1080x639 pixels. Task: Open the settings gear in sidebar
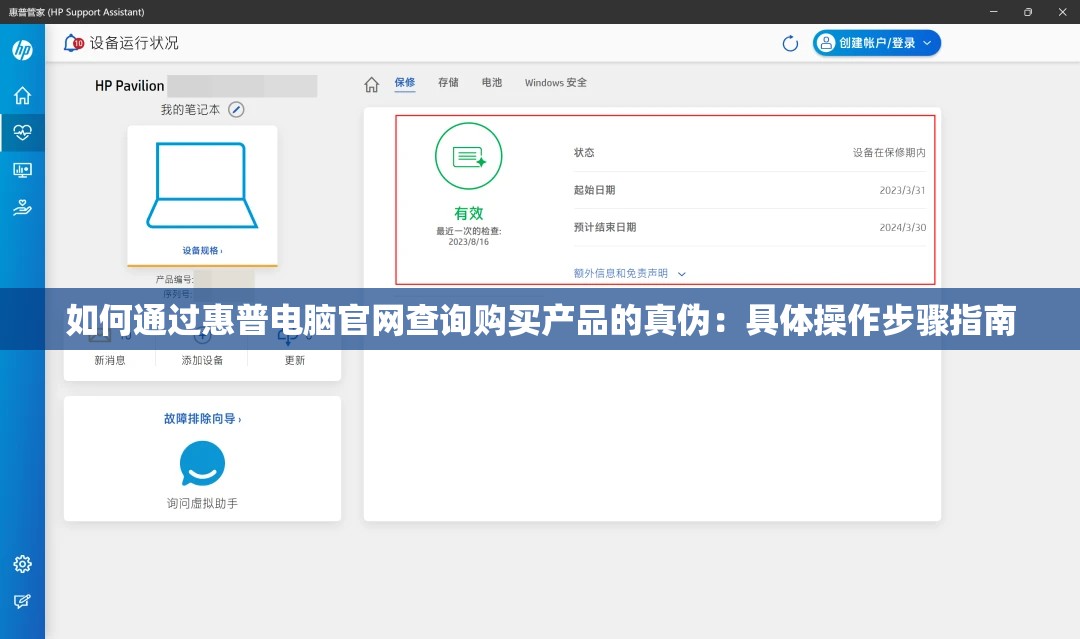(22, 564)
